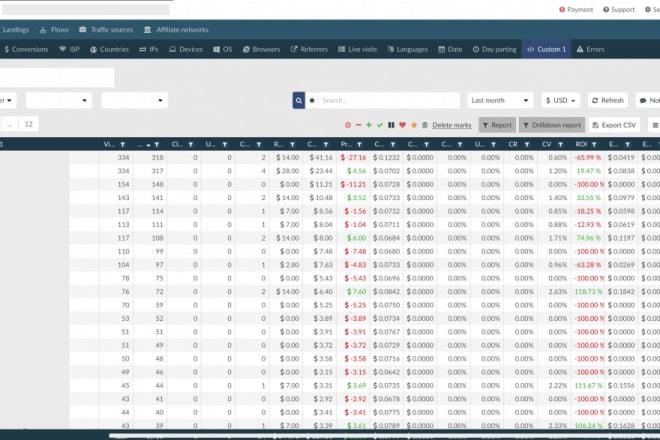Viewport: 660px width, 440px height.
Task: Open the first empty grouping dropdown
Action: click(59, 100)
